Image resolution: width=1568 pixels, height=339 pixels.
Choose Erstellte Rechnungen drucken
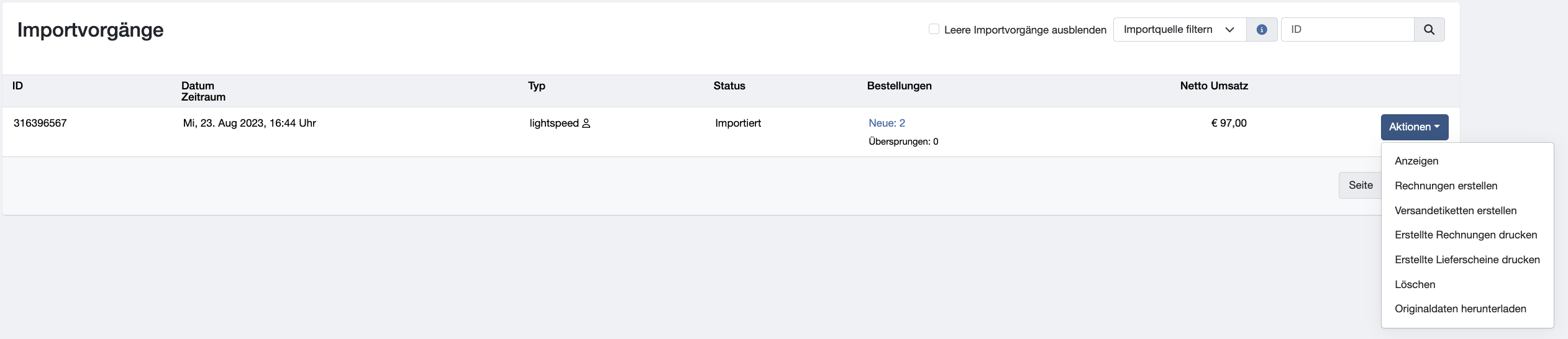point(1465,235)
